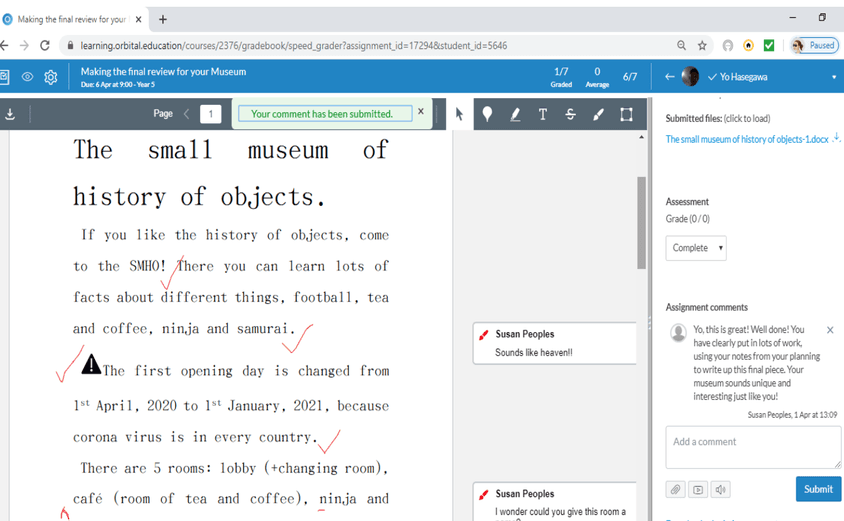Pick the free draw brush tool

point(598,114)
